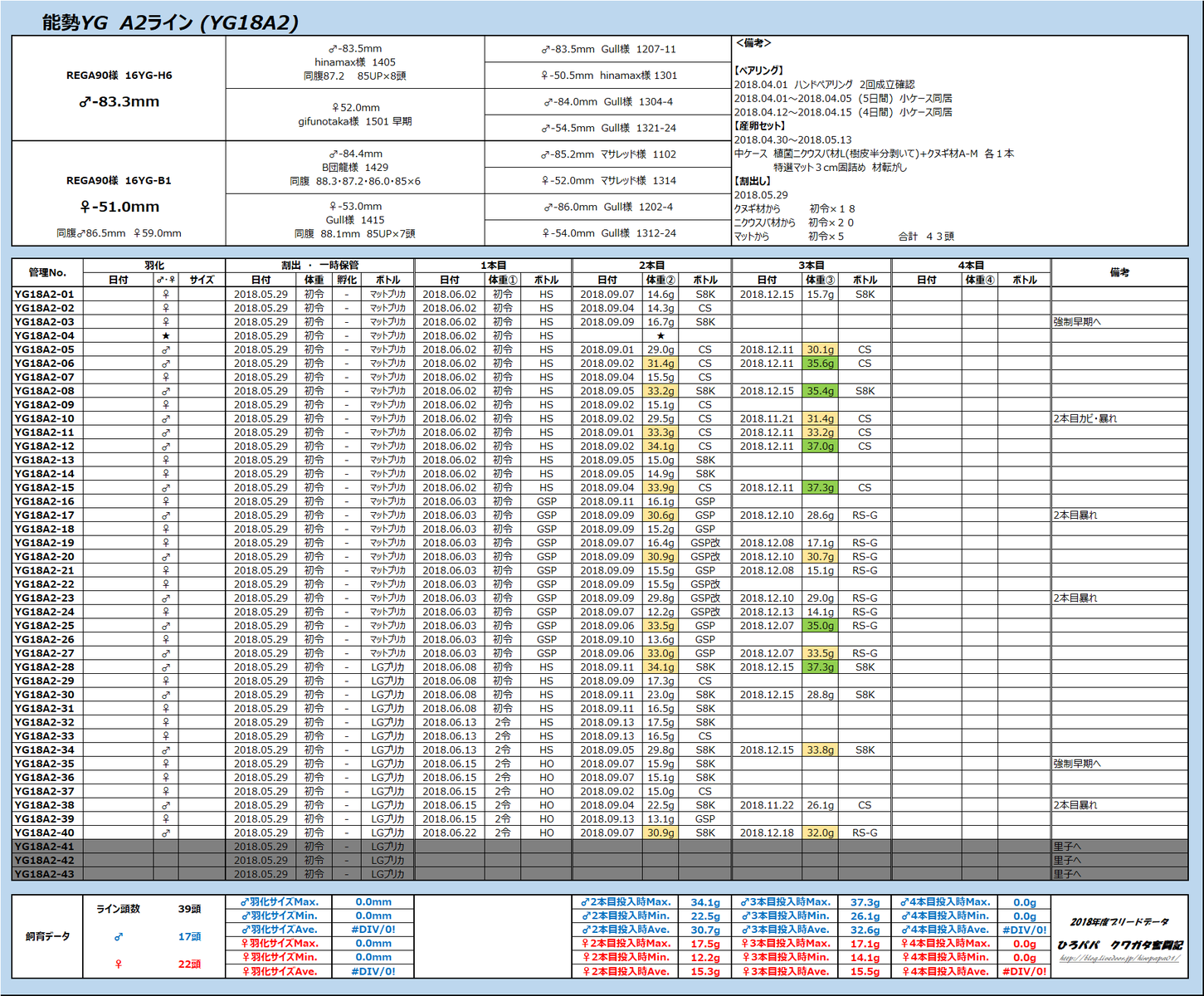Click the blog URL under ひろパパ クワガタ奮闘記
Image resolution: width=1204 pixels, height=996 pixels.
[x=1119, y=959]
